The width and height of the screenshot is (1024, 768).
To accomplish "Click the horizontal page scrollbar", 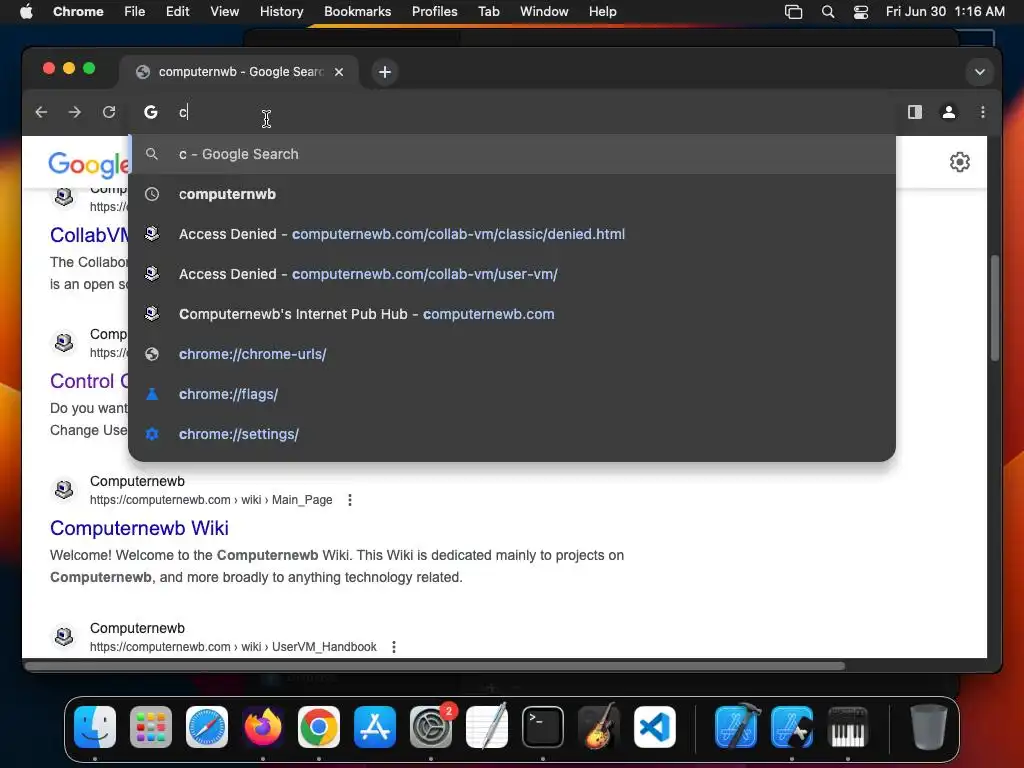I will [435, 666].
